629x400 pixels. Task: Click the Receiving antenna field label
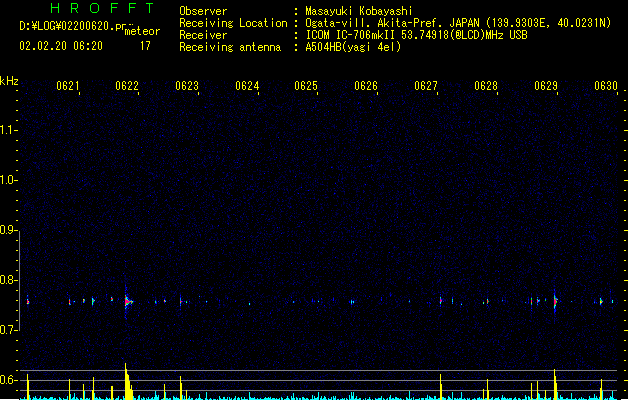[x=230, y=47]
